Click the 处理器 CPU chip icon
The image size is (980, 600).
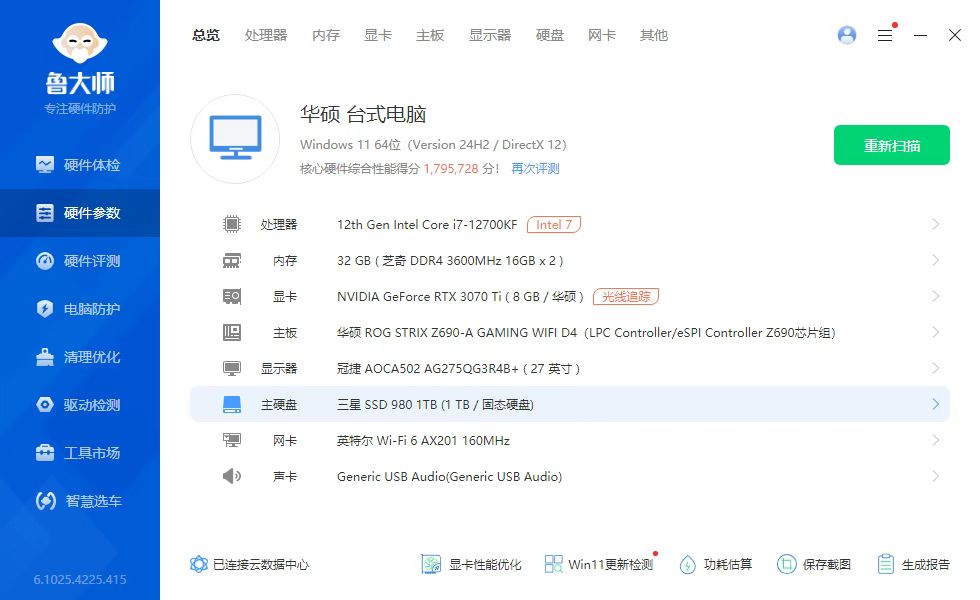(232, 224)
